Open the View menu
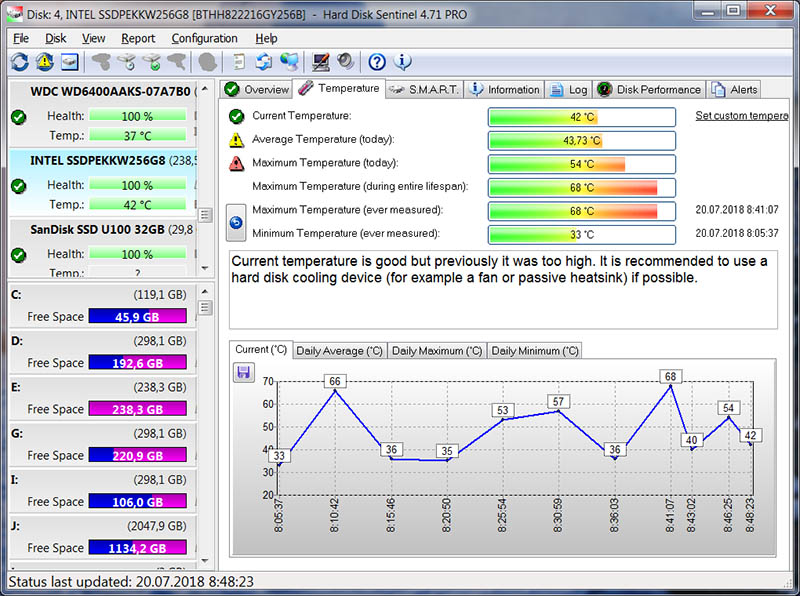The image size is (800, 596). pyautogui.click(x=93, y=38)
